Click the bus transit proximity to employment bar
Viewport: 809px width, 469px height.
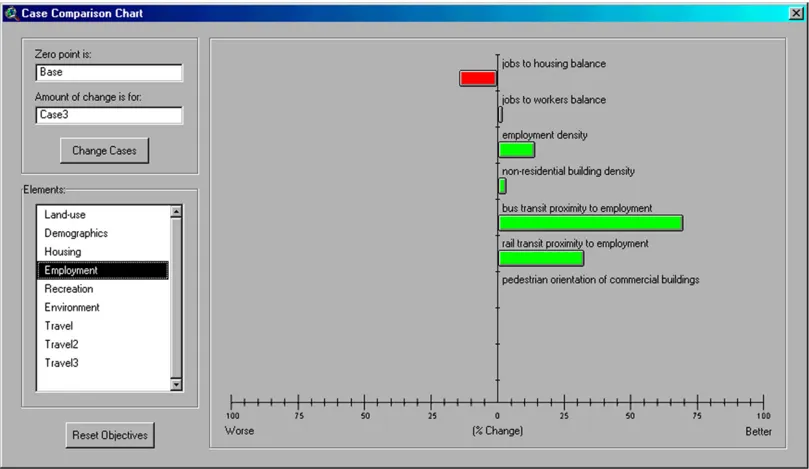pos(591,223)
